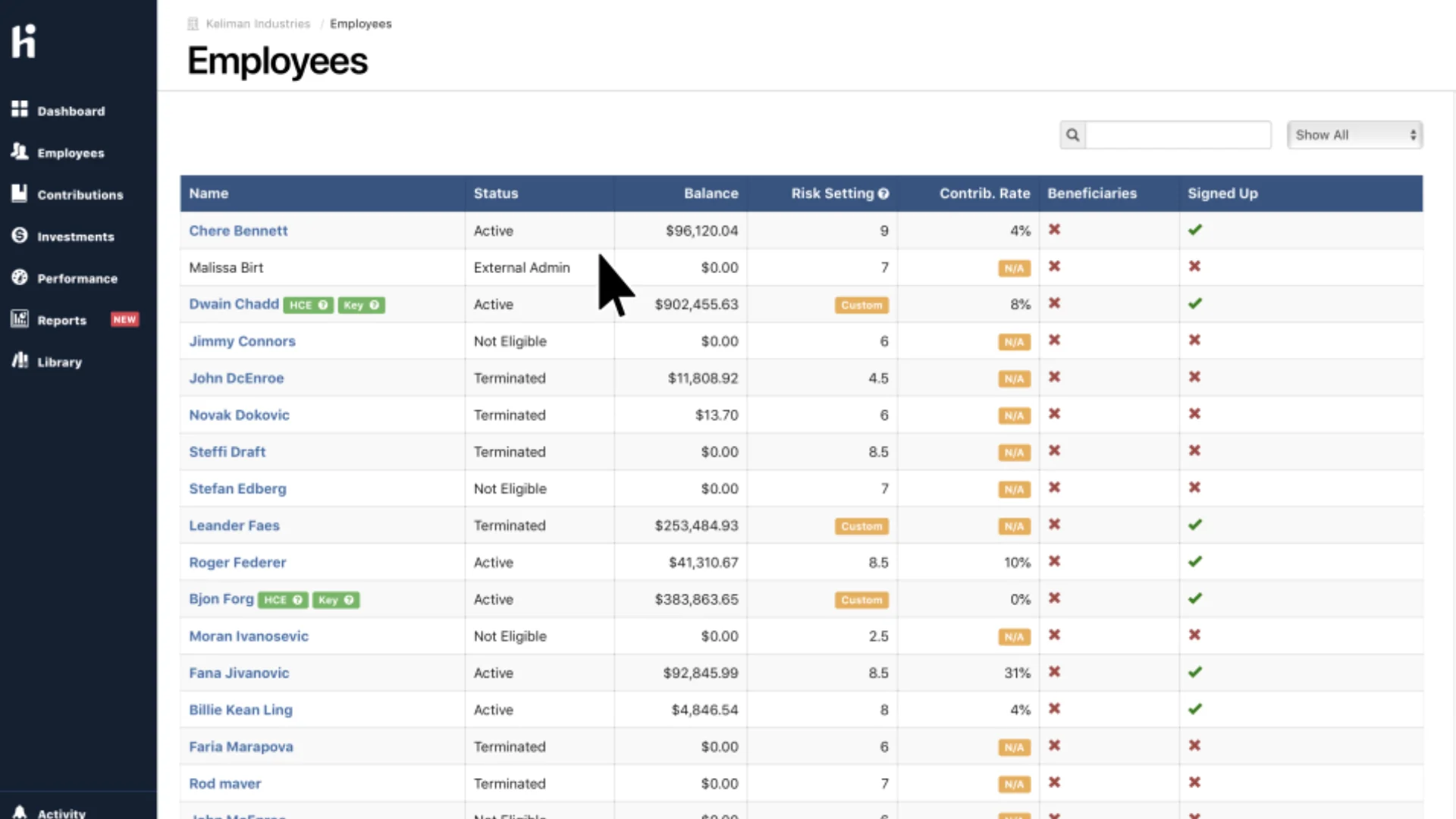Click N/A contribution badge in Jimmy Connors row
This screenshot has height=819, width=1456.
point(1014,342)
